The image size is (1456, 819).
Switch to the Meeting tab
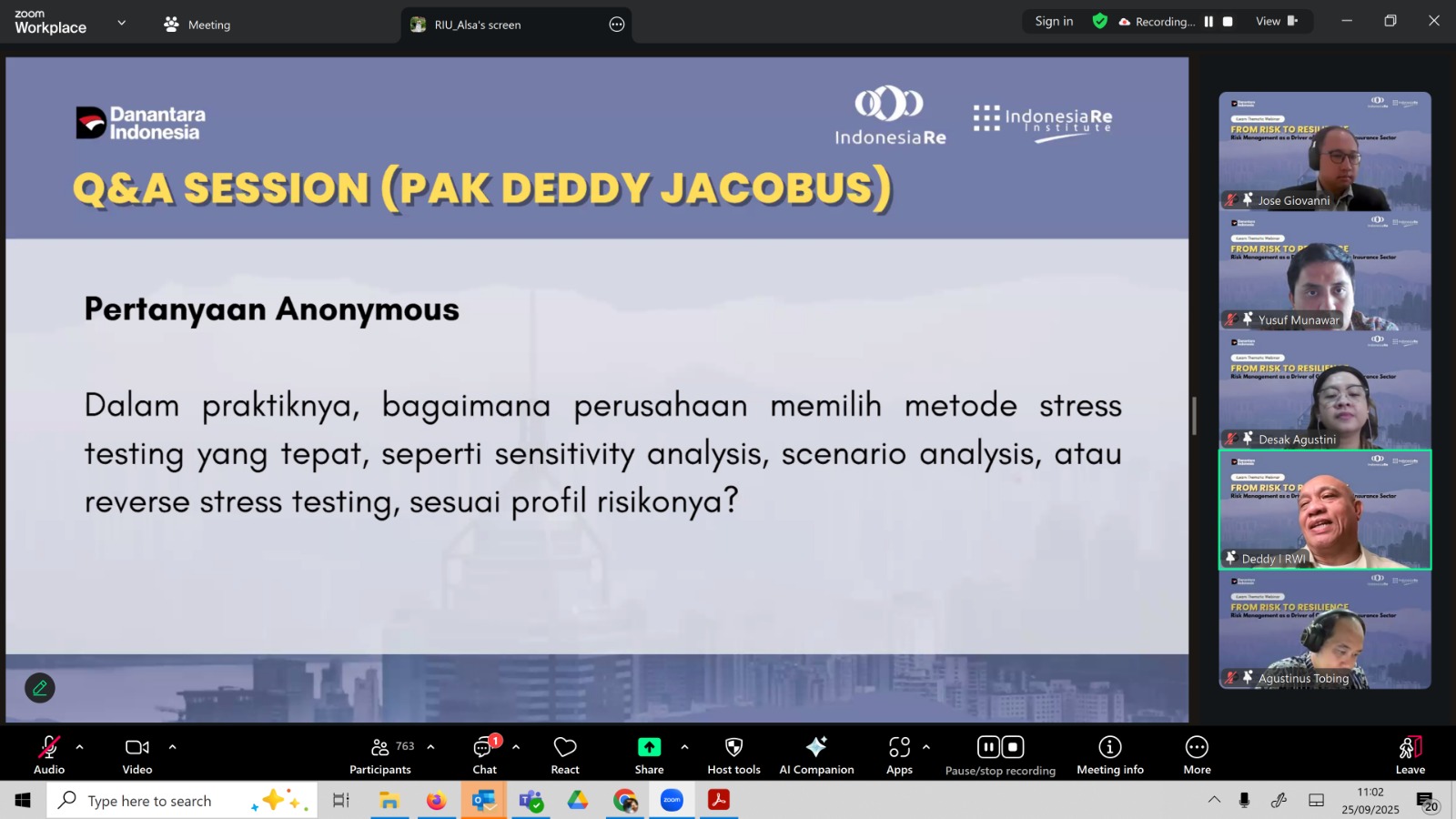coord(197,25)
